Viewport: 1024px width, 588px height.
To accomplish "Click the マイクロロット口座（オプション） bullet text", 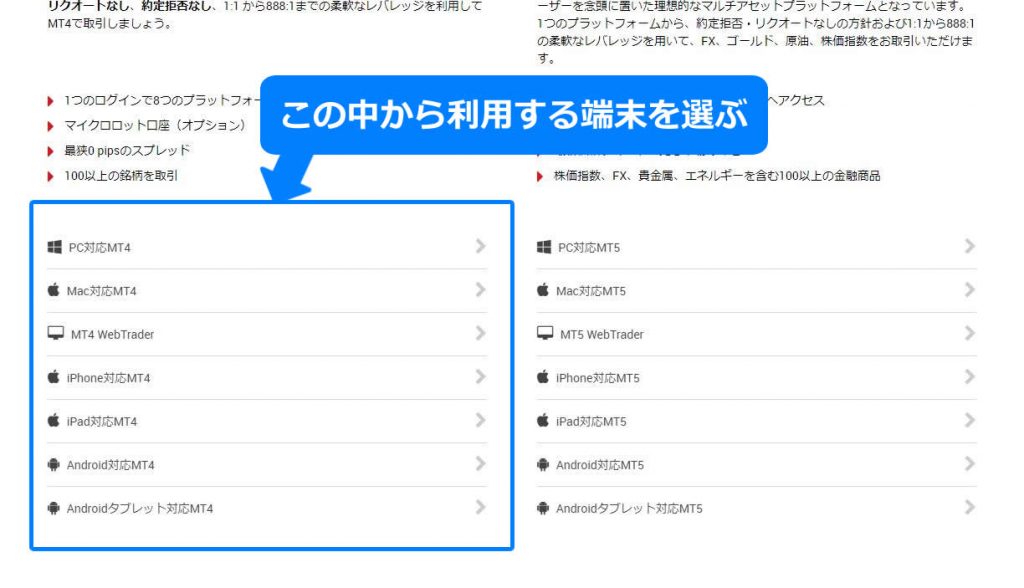I will click(155, 125).
